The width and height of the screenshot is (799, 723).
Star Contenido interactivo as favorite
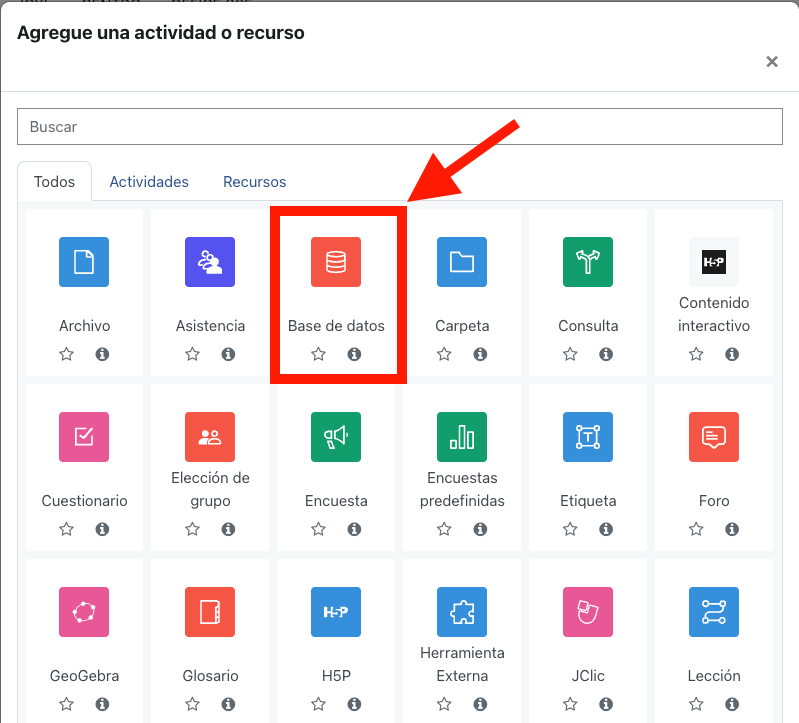tap(696, 354)
